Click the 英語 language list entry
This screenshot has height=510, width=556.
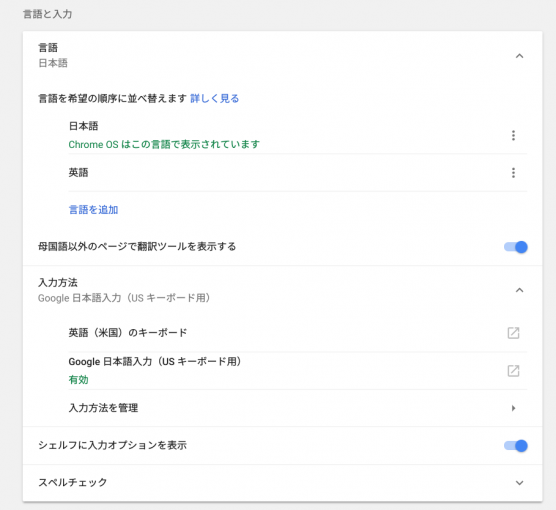(78, 173)
